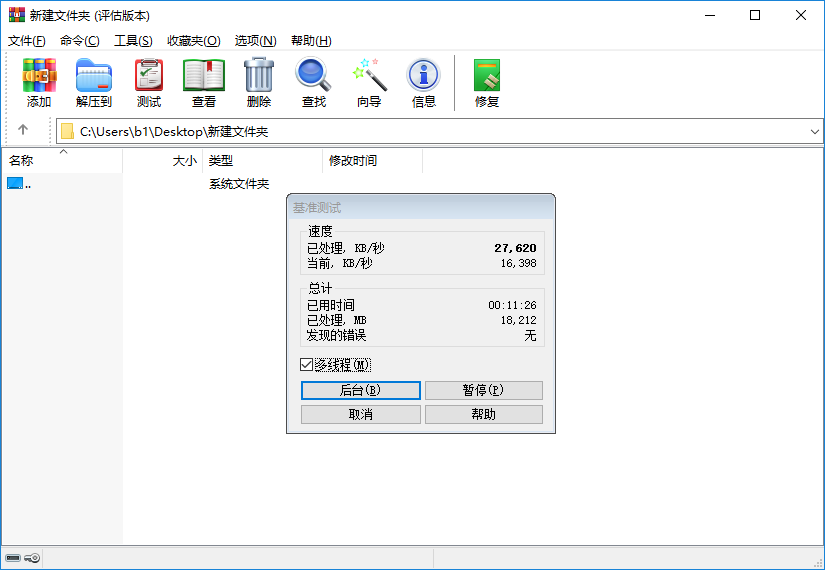Click 取消 (Cancel) in benchmark dialog
825x570 pixels.
click(360, 414)
